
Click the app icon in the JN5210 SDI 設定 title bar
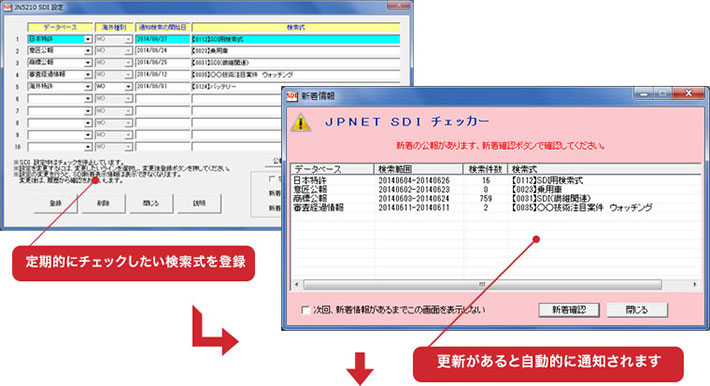tap(8, 7)
